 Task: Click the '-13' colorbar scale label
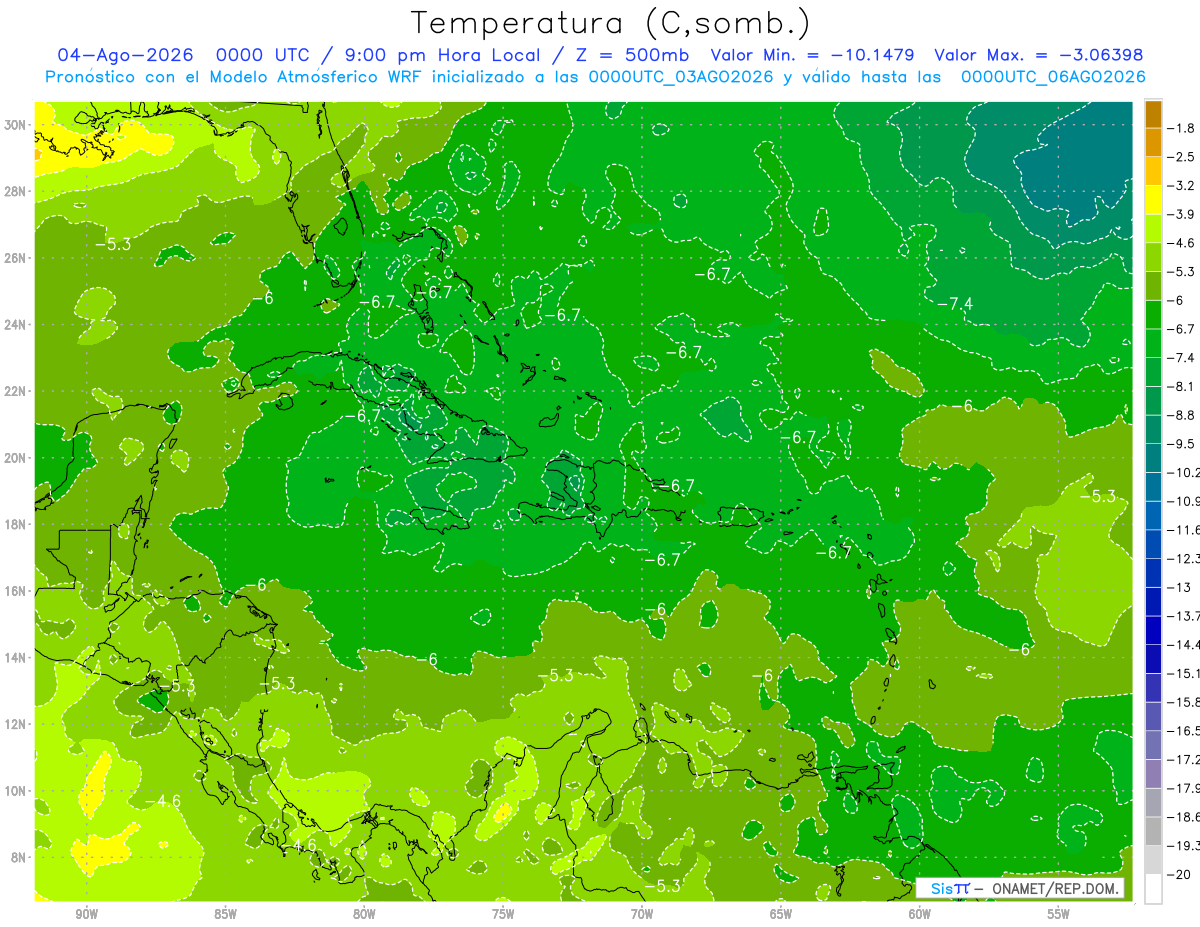(1180, 587)
